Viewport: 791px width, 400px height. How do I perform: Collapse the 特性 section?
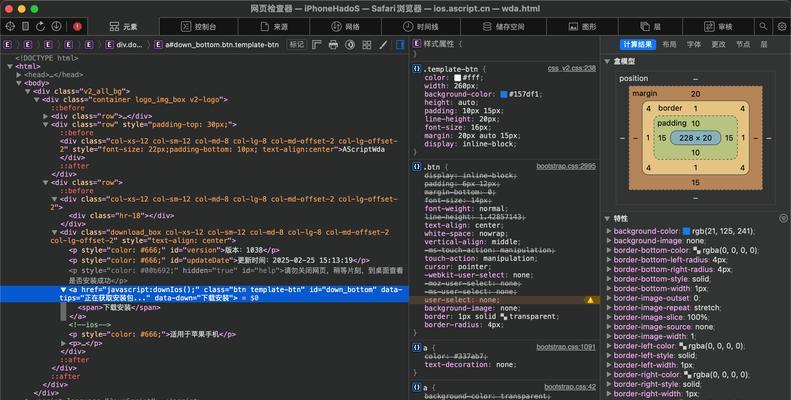tap(607, 218)
